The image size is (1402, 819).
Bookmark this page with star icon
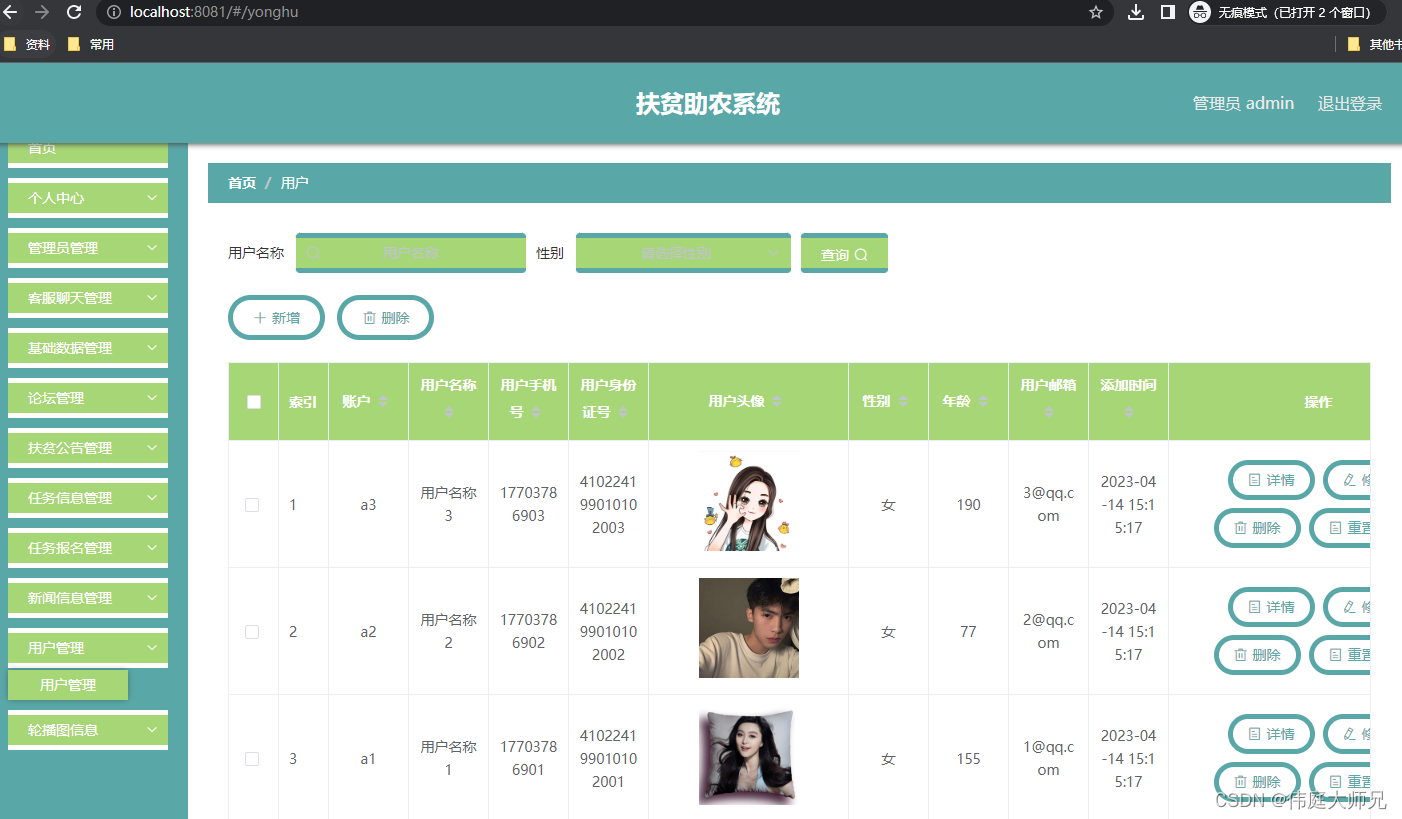coord(1096,12)
